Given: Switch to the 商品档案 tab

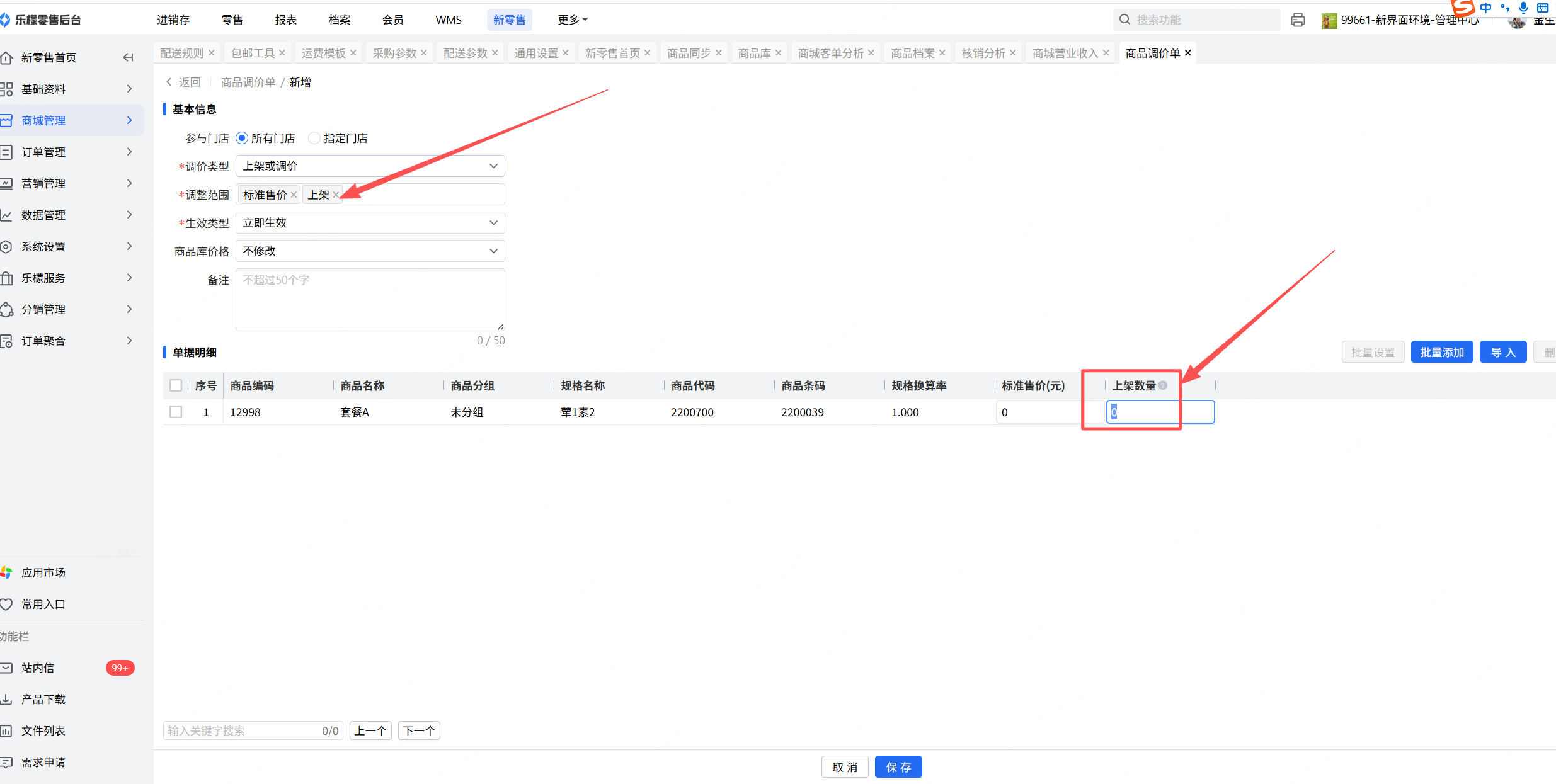Looking at the screenshot, I should (912, 53).
